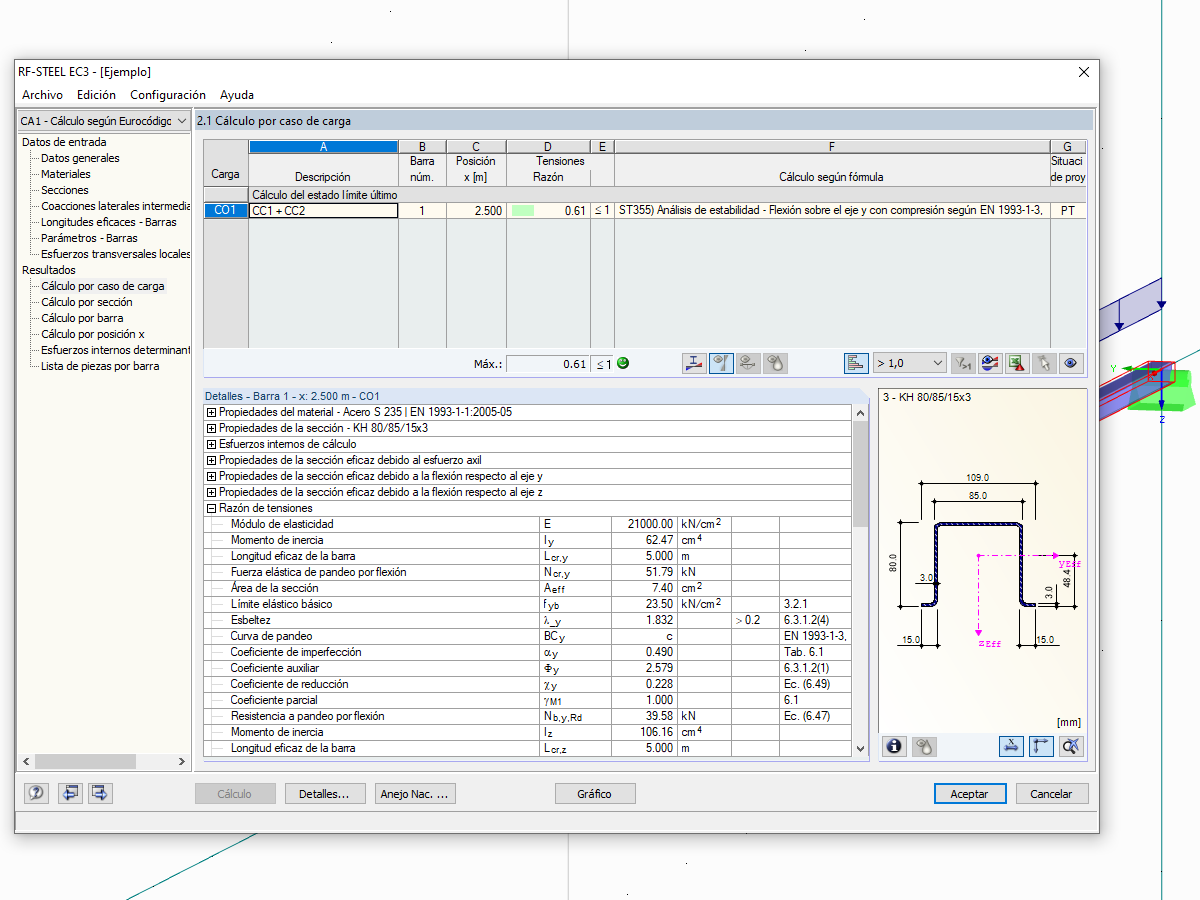This screenshot has width=1200, height=900.
Task: Click the Aceptar button
Action: pos(969,794)
